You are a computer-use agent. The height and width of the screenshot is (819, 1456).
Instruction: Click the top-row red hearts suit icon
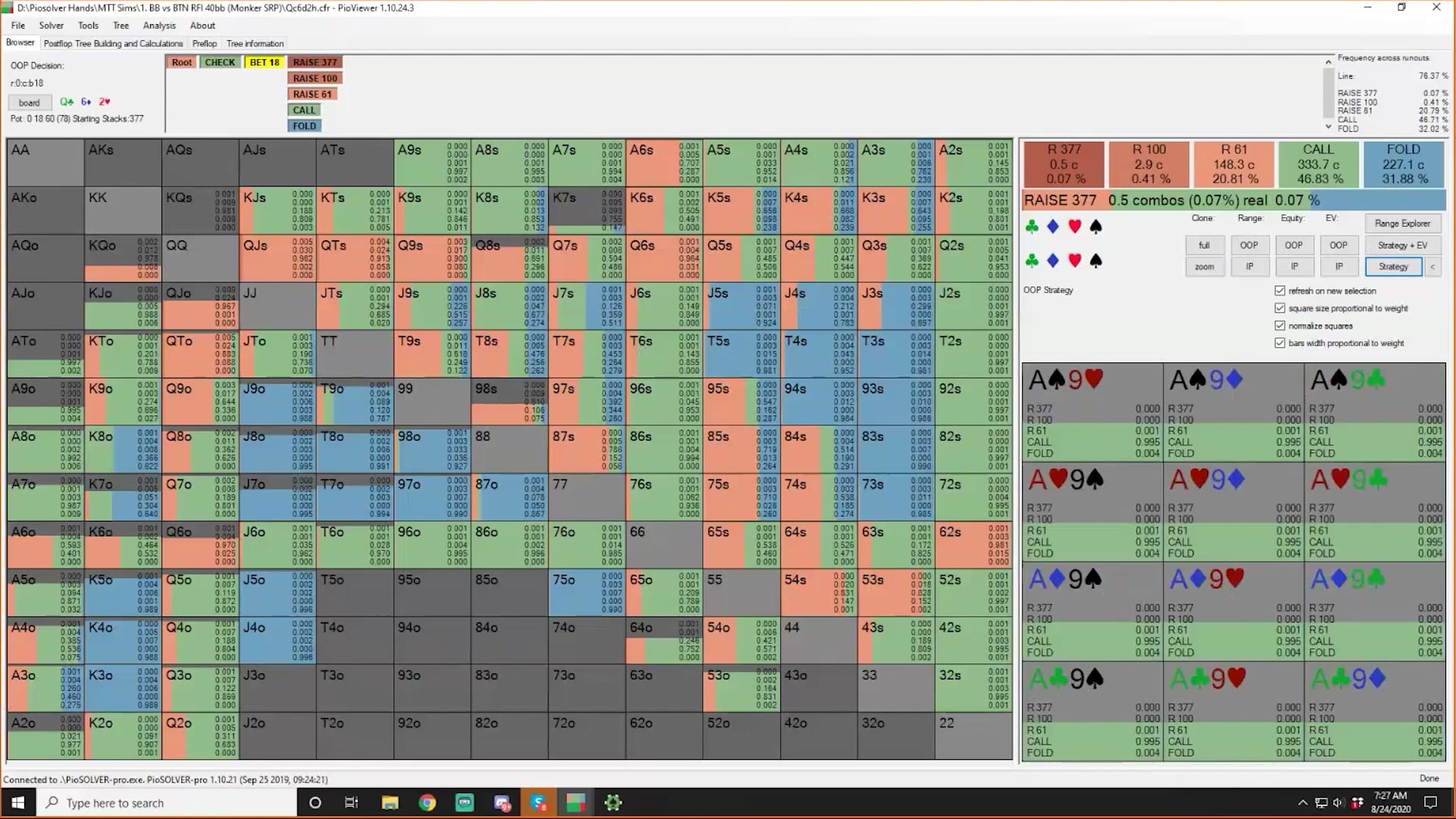coord(1075,226)
